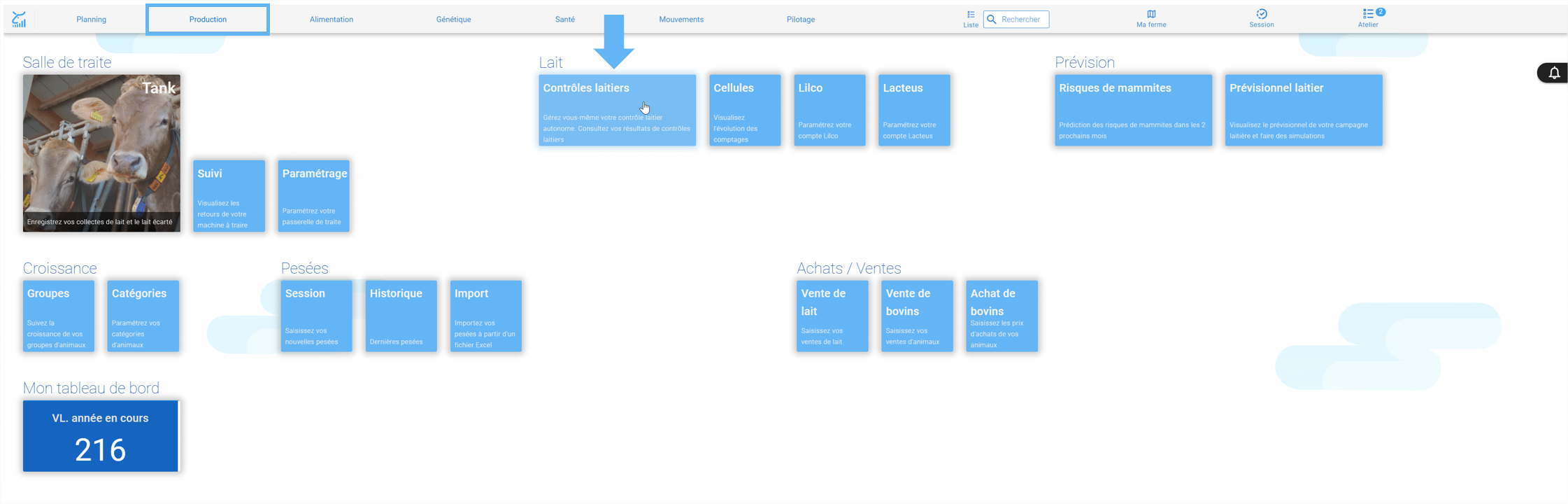
Task: Open Ma ferme map icon
Action: (x=1151, y=14)
